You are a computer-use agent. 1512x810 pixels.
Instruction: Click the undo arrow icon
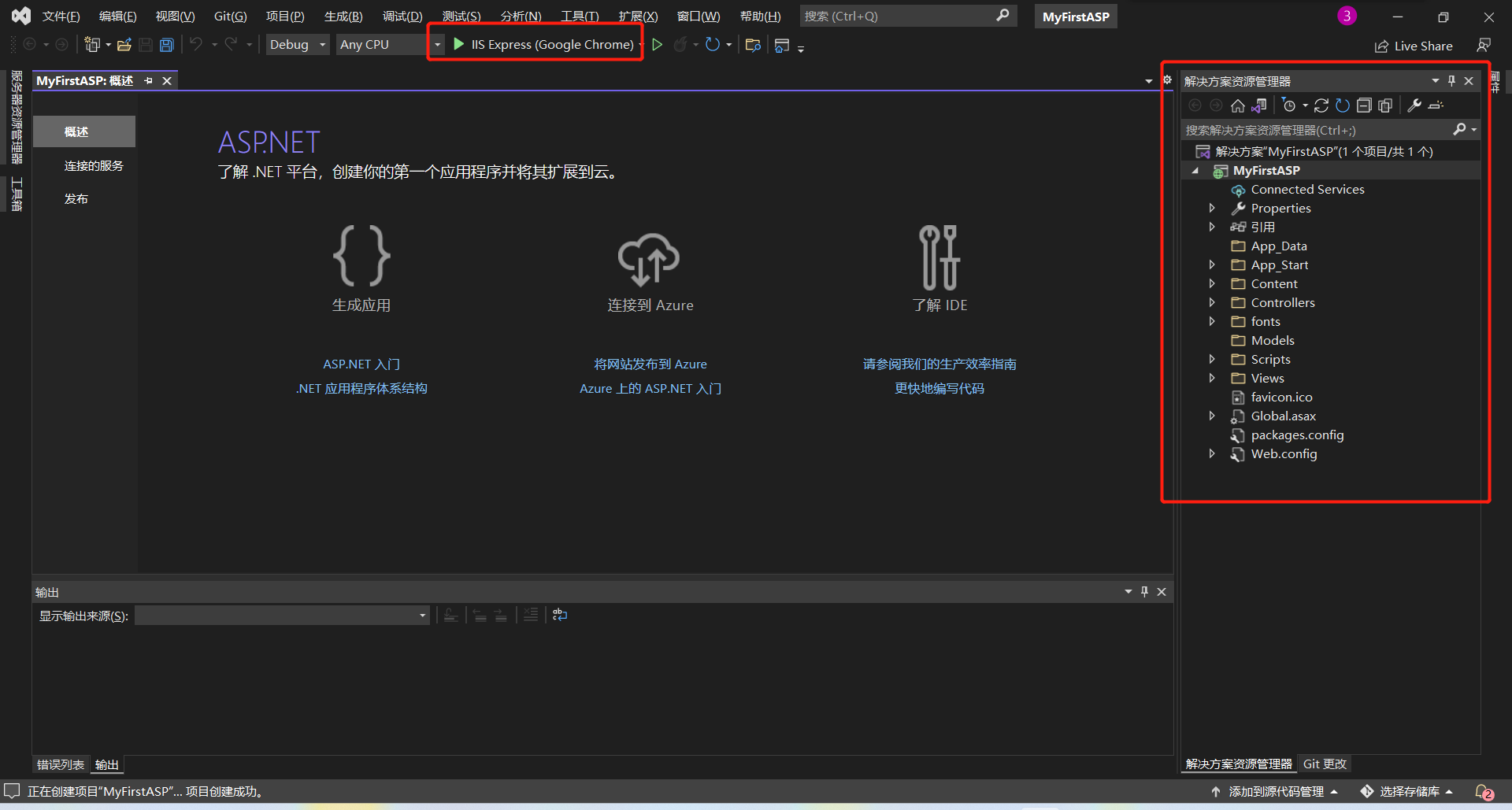(x=196, y=44)
